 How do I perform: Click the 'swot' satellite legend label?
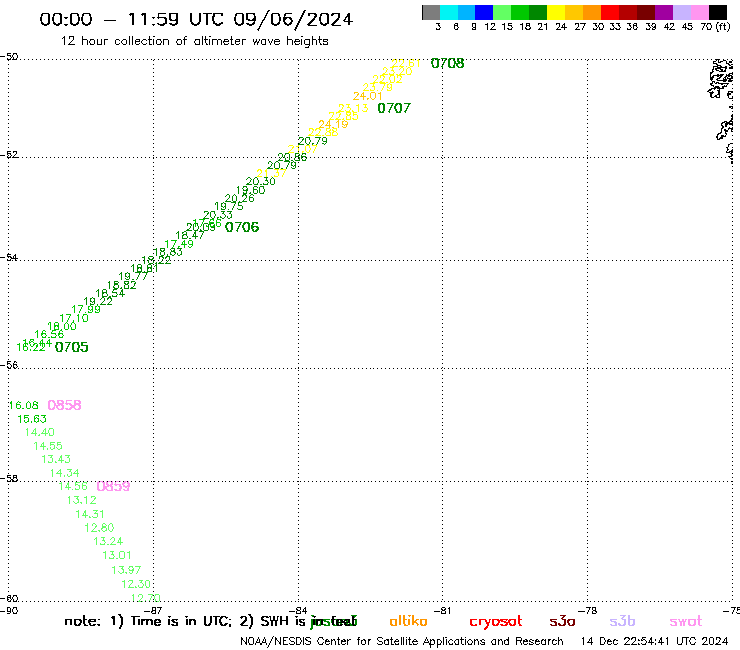[x=686, y=621]
